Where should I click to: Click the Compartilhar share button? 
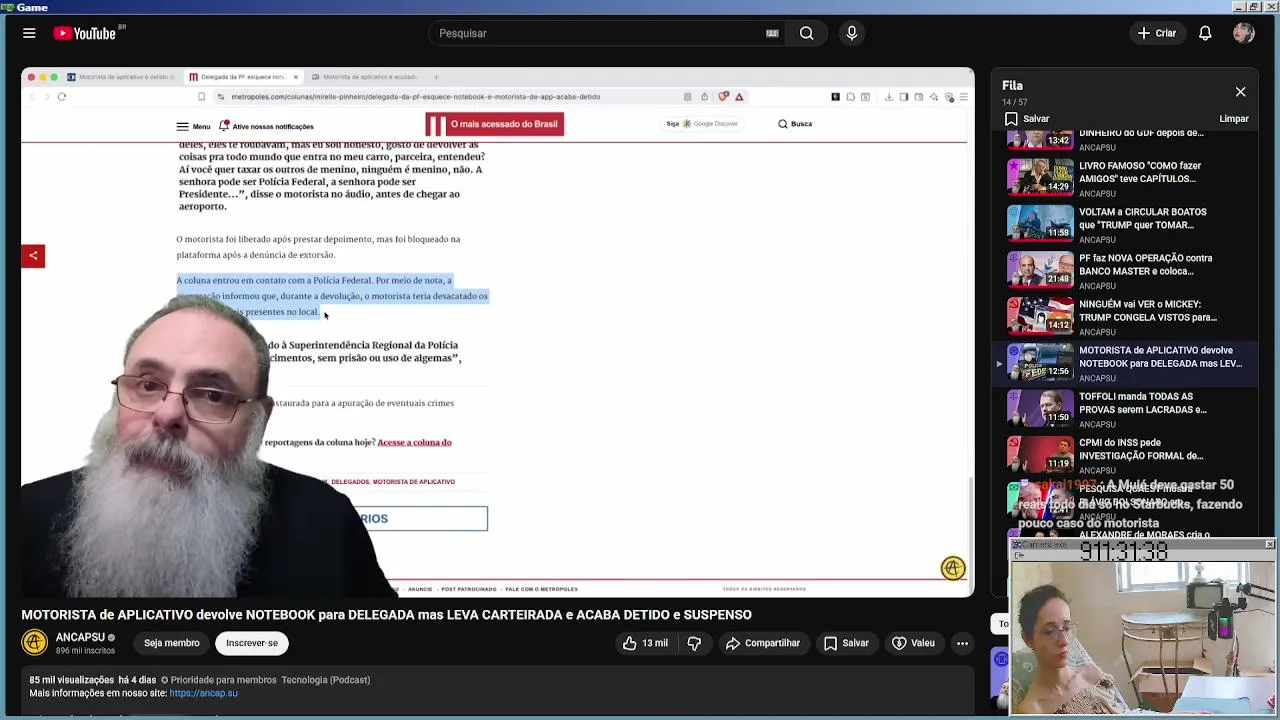click(763, 643)
